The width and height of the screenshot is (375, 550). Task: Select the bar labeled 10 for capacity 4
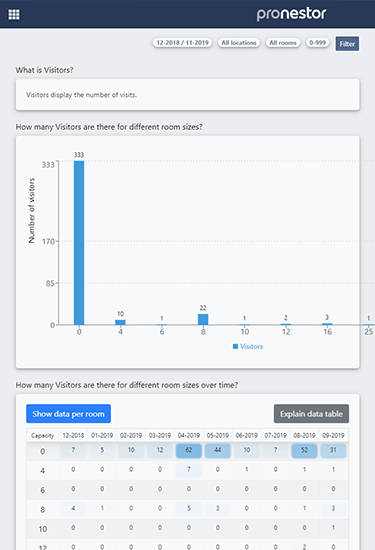coord(120,322)
